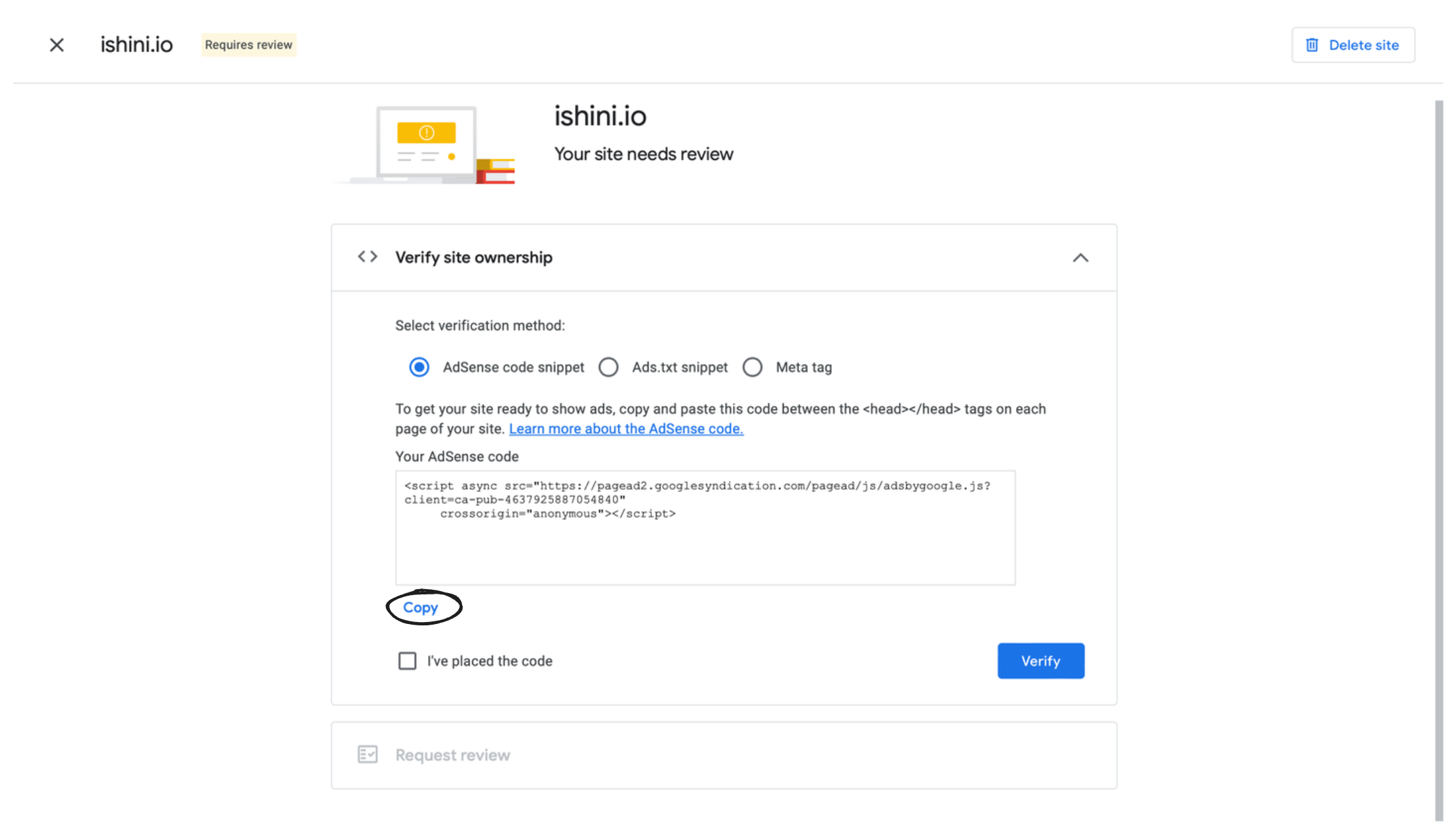Select the Ads.txt snippet verification method
1456x834 pixels.
click(x=608, y=367)
